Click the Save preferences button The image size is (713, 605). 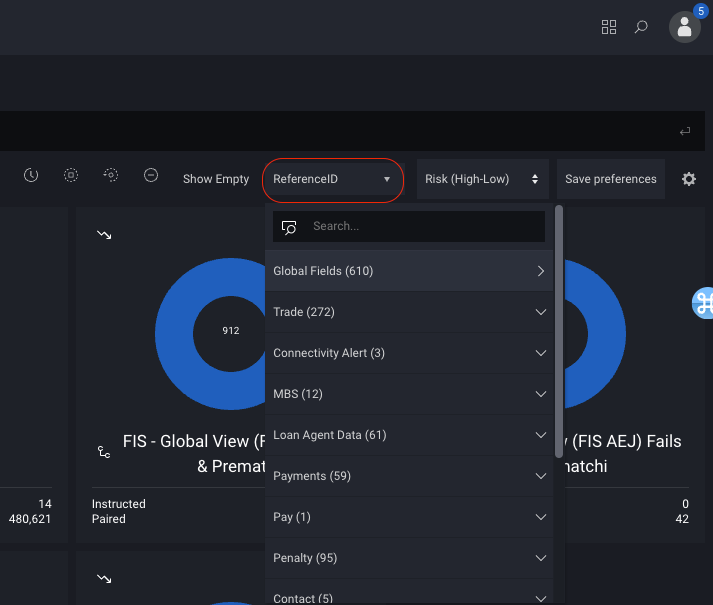611,179
